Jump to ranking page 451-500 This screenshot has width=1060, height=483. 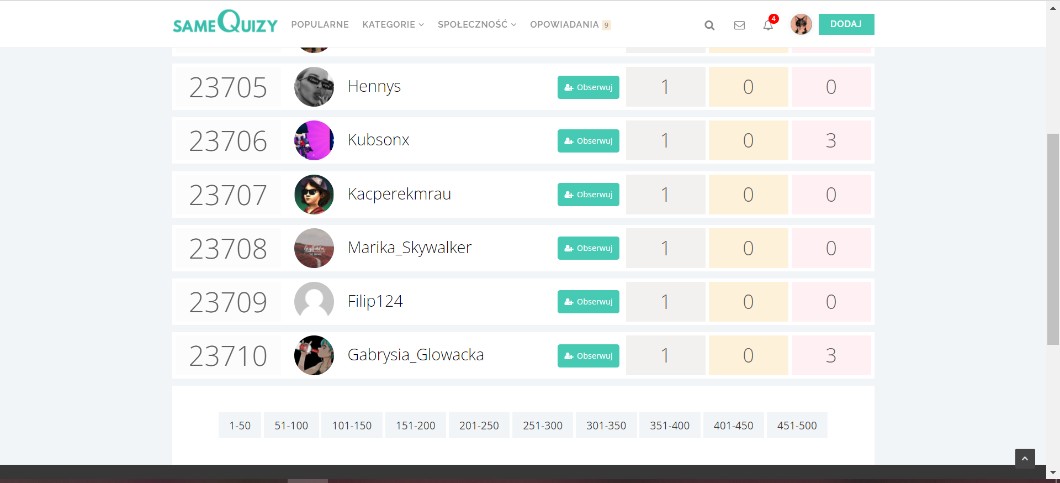[797, 426]
